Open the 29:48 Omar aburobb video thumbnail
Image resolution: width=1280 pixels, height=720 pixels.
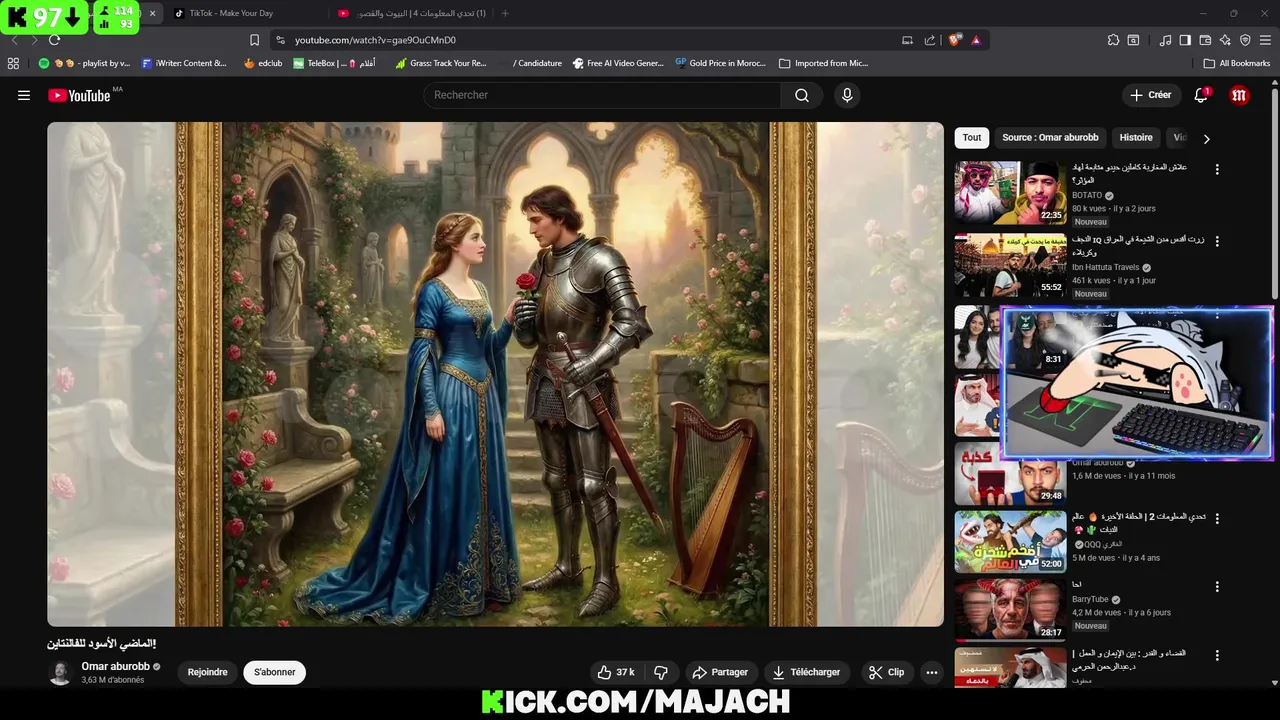(1010, 474)
